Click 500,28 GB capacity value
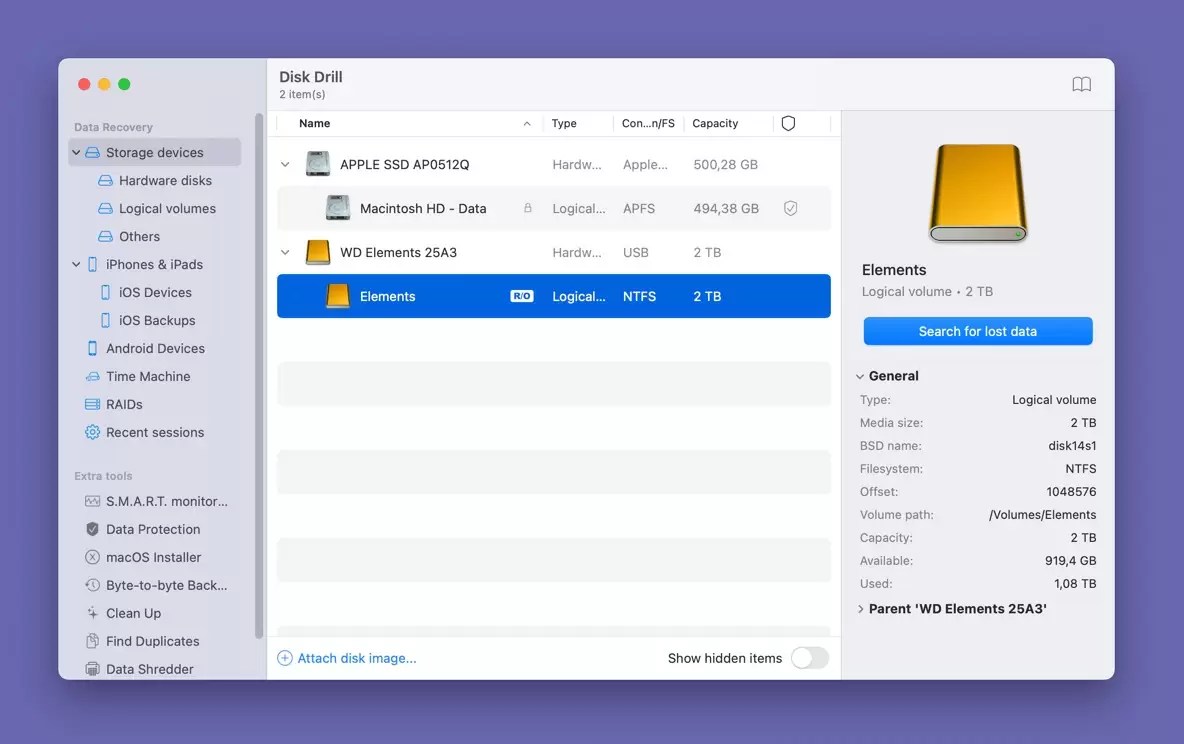The image size is (1184, 744). (x=725, y=165)
